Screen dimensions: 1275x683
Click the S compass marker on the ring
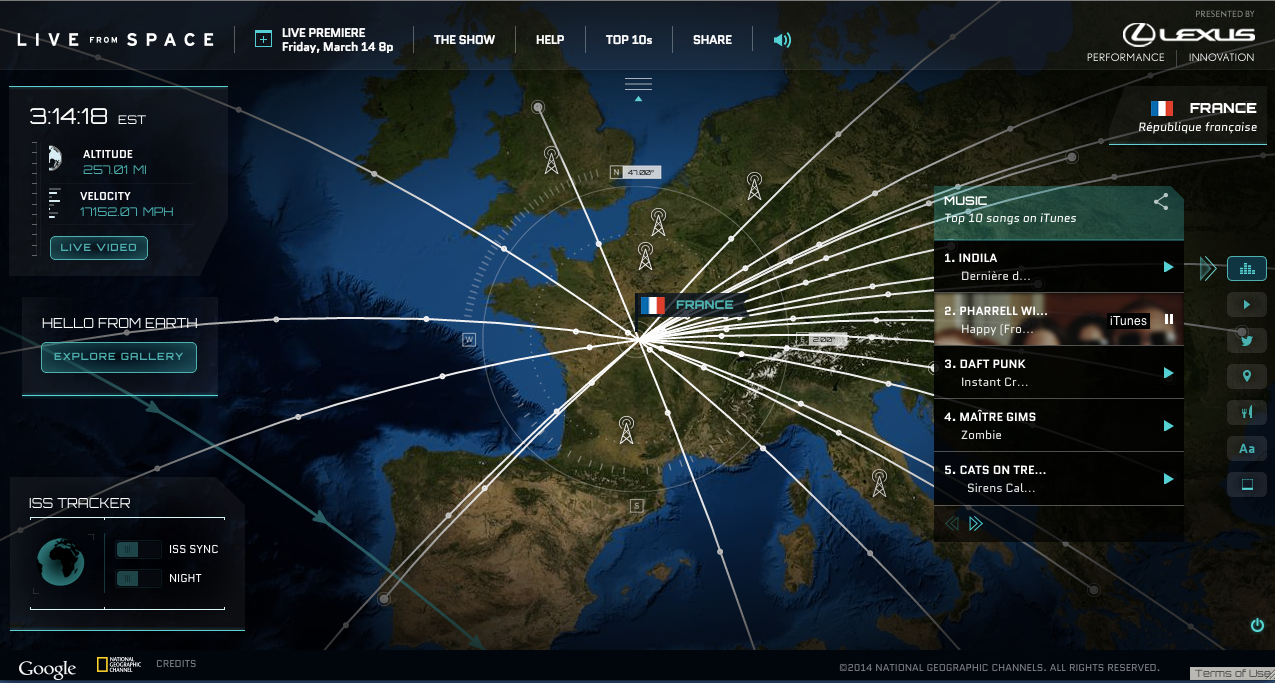coord(635,506)
